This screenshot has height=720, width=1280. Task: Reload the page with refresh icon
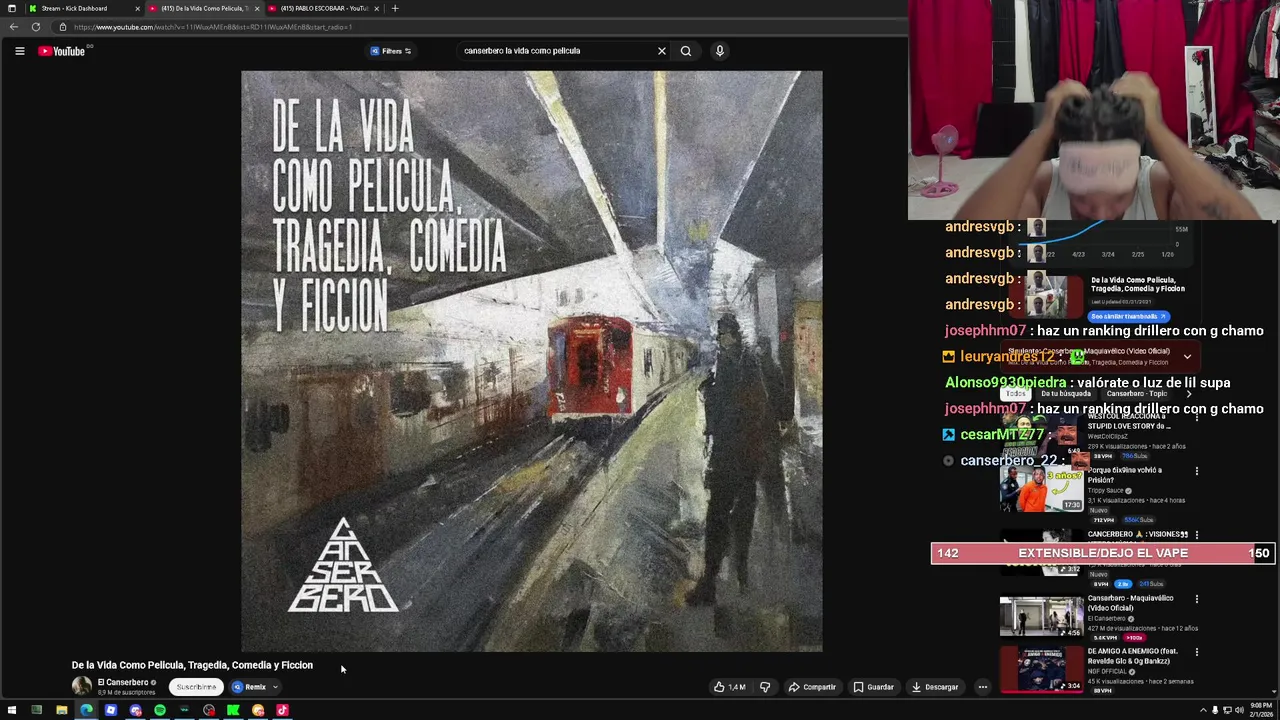tap(35, 27)
